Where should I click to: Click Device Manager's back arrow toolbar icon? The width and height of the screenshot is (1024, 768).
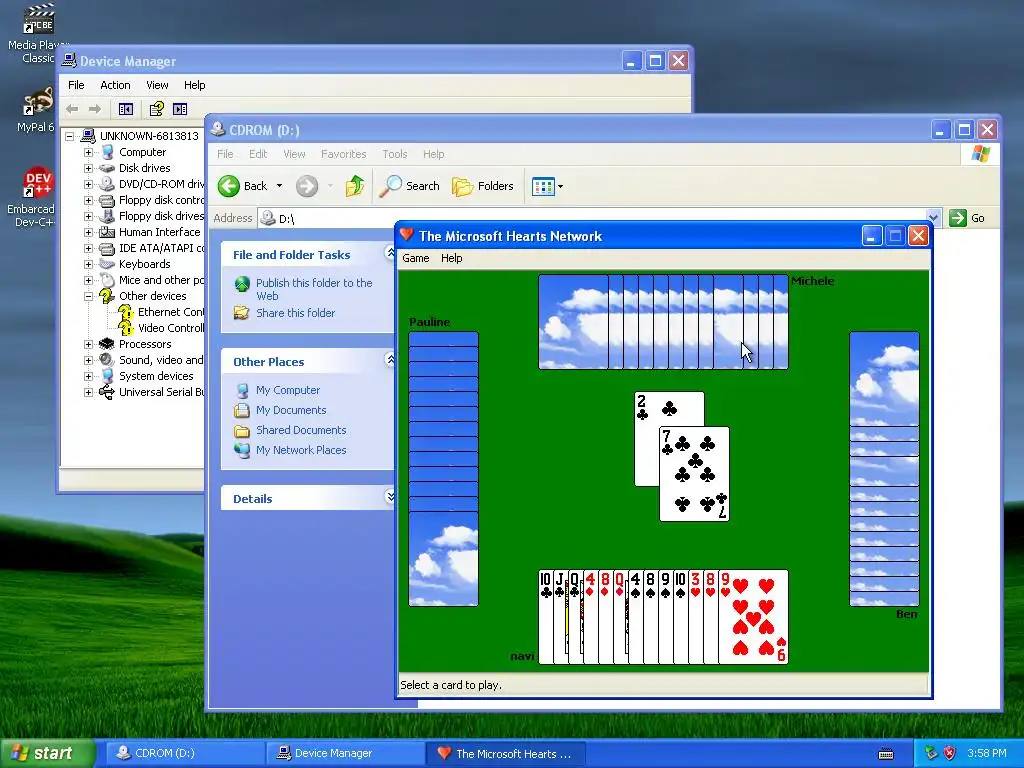[72, 109]
